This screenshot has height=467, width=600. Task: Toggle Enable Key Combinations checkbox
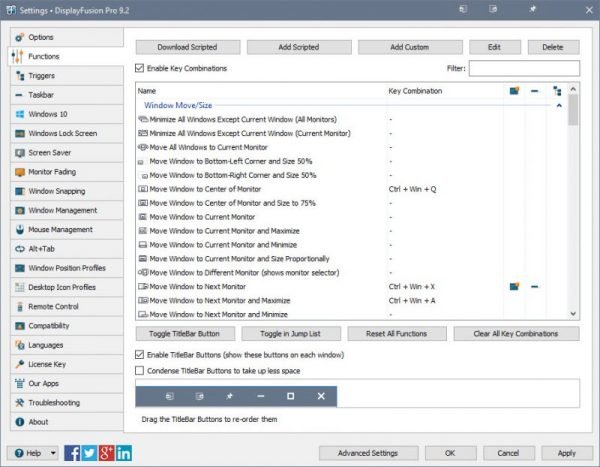[x=139, y=69]
